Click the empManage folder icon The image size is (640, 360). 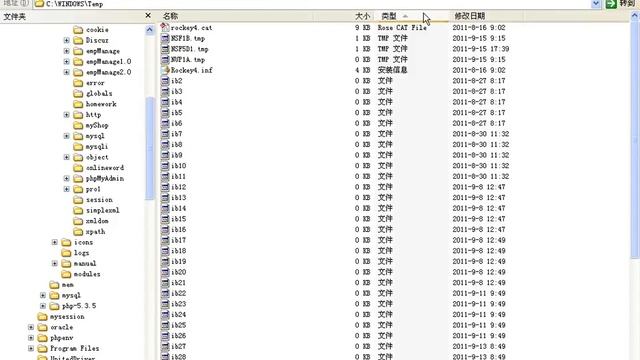coord(78,51)
